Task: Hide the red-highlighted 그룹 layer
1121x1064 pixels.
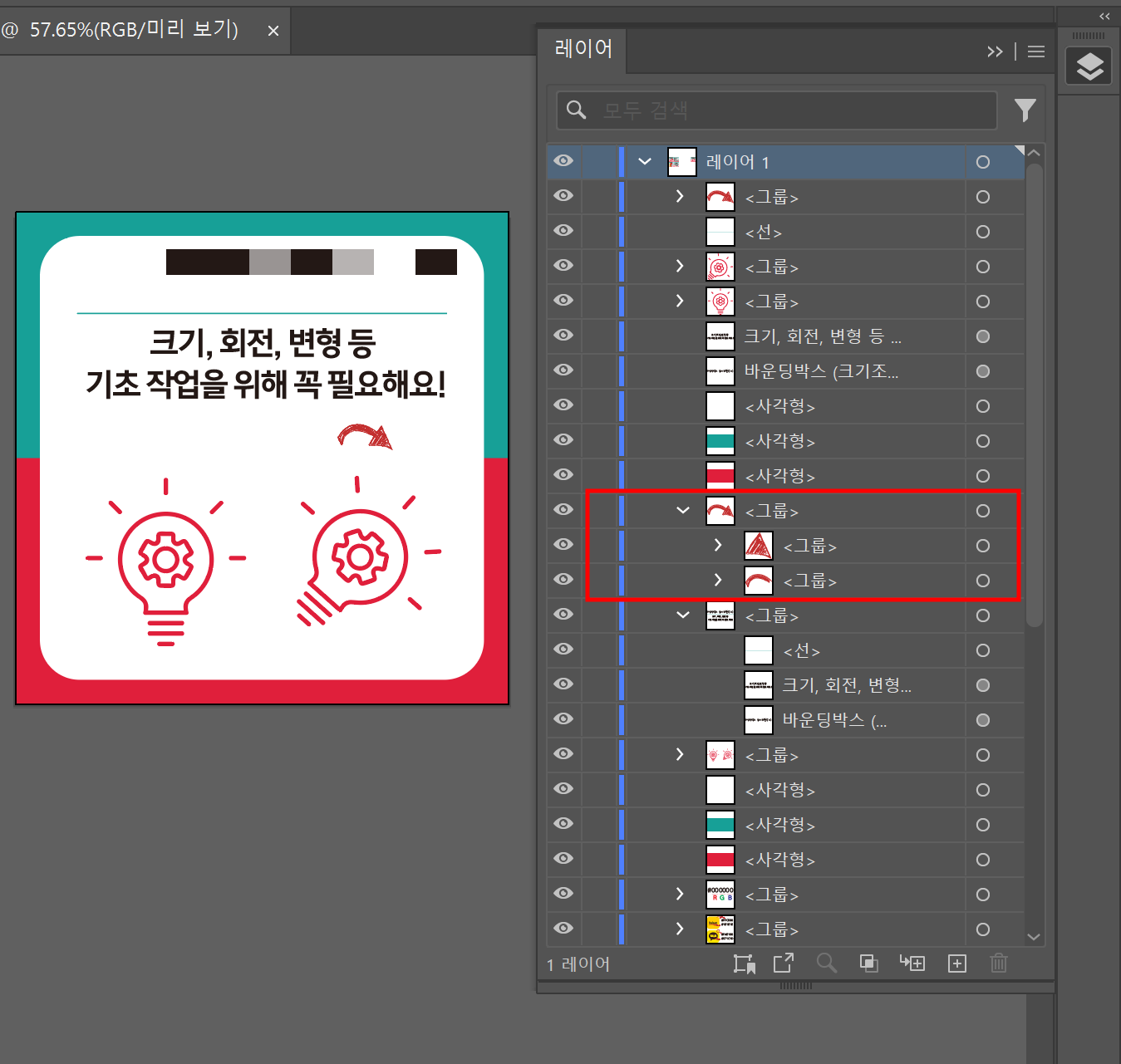Action: 563,510
